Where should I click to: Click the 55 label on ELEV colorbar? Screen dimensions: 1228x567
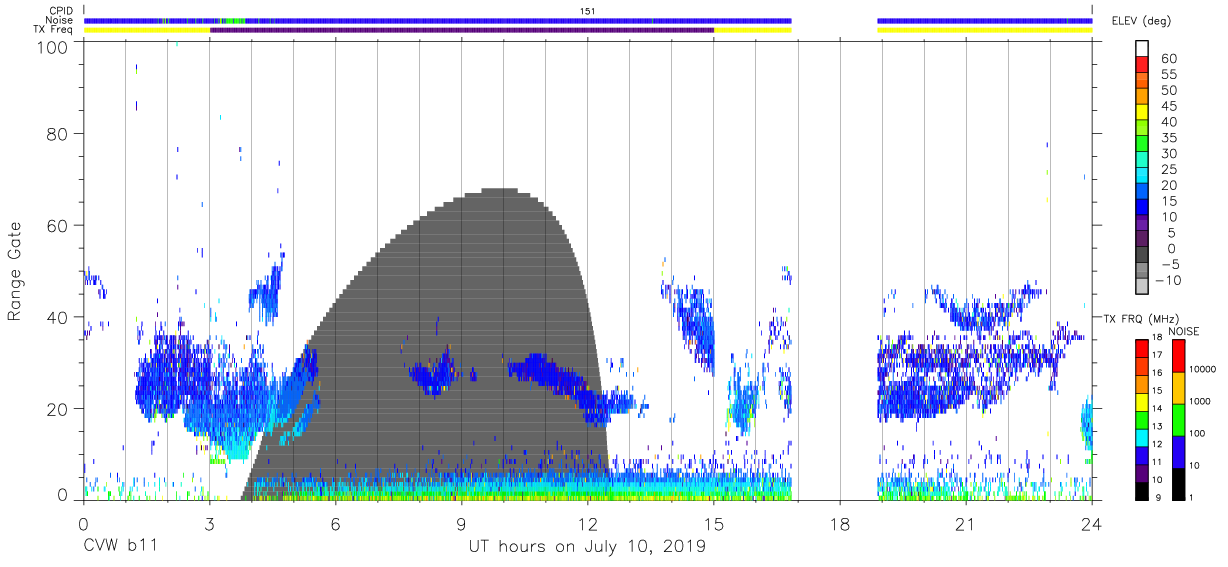tap(1168, 75)
